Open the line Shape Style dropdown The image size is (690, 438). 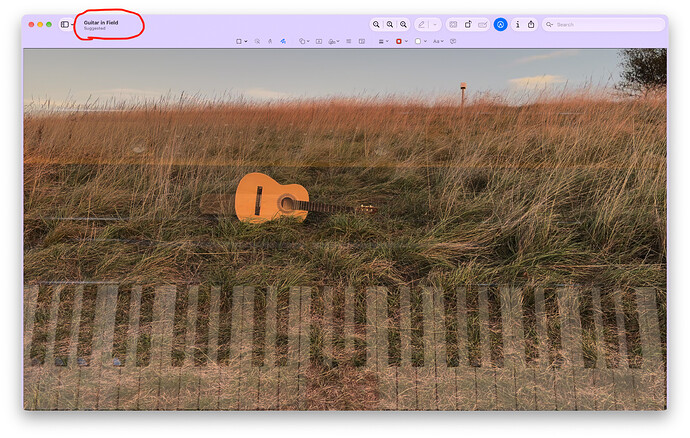tap(383, 41)
